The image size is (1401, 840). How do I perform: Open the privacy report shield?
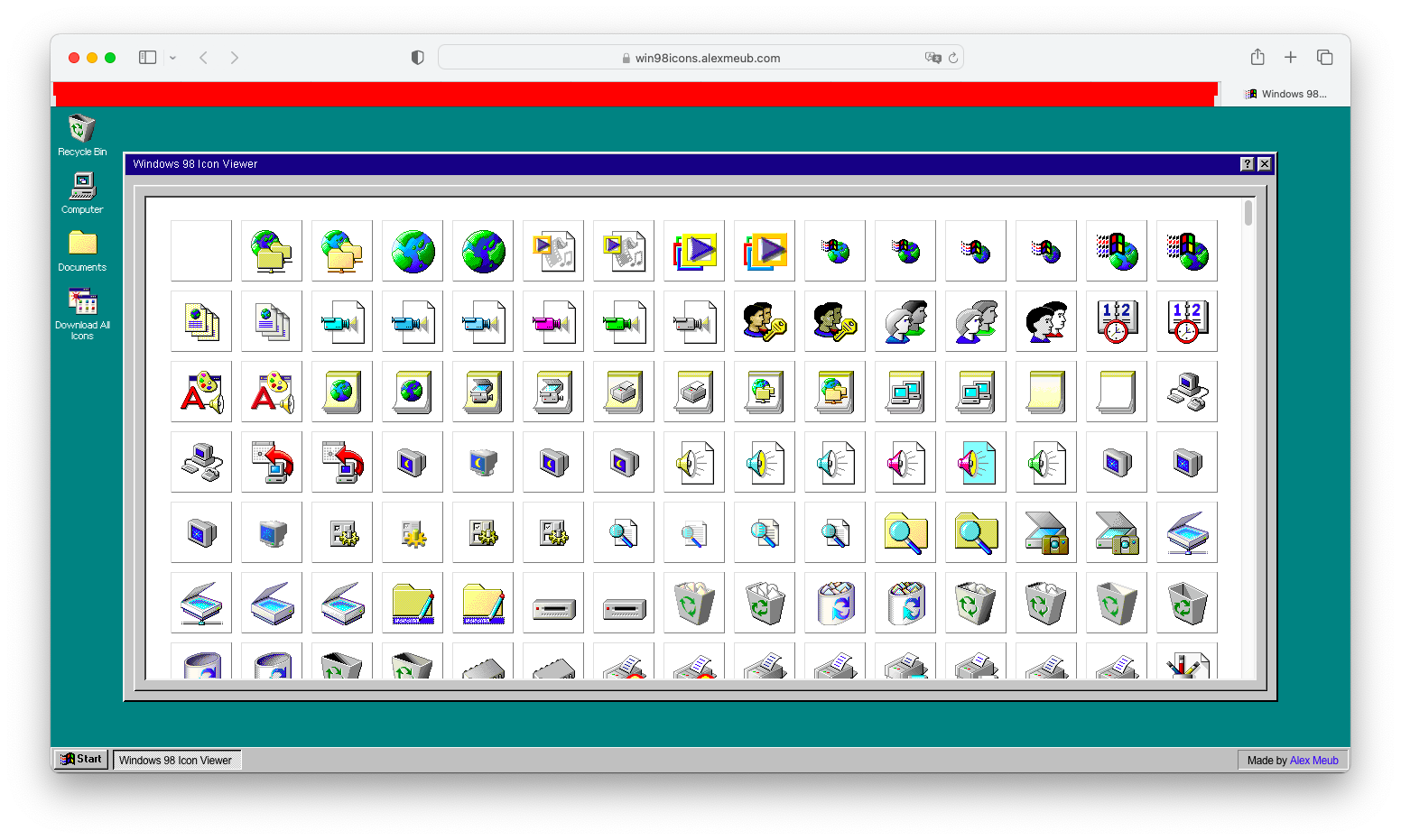click(x=418, y=57)
